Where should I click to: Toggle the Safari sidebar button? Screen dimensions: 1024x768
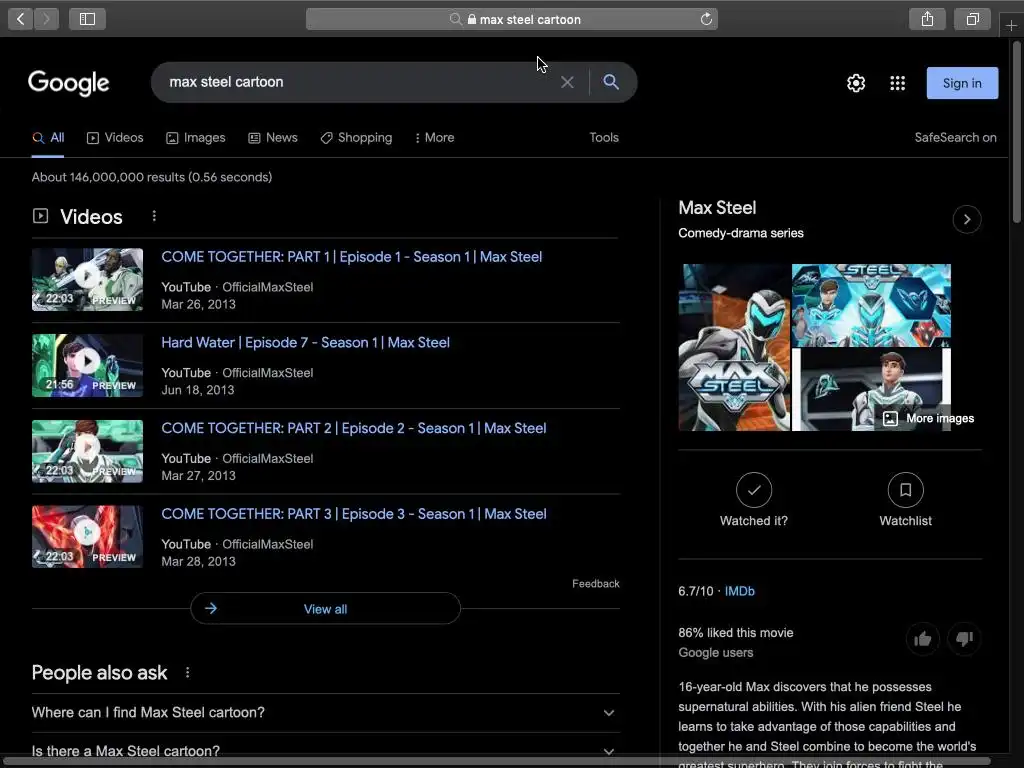pos(88,19)
